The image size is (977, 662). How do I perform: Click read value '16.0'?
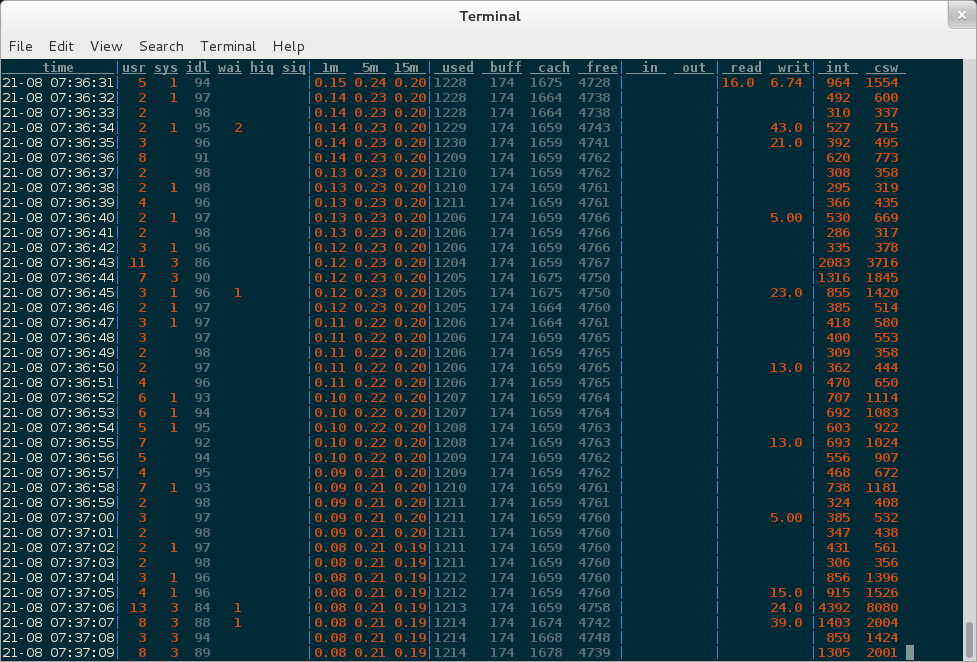(x=738, y=83)
